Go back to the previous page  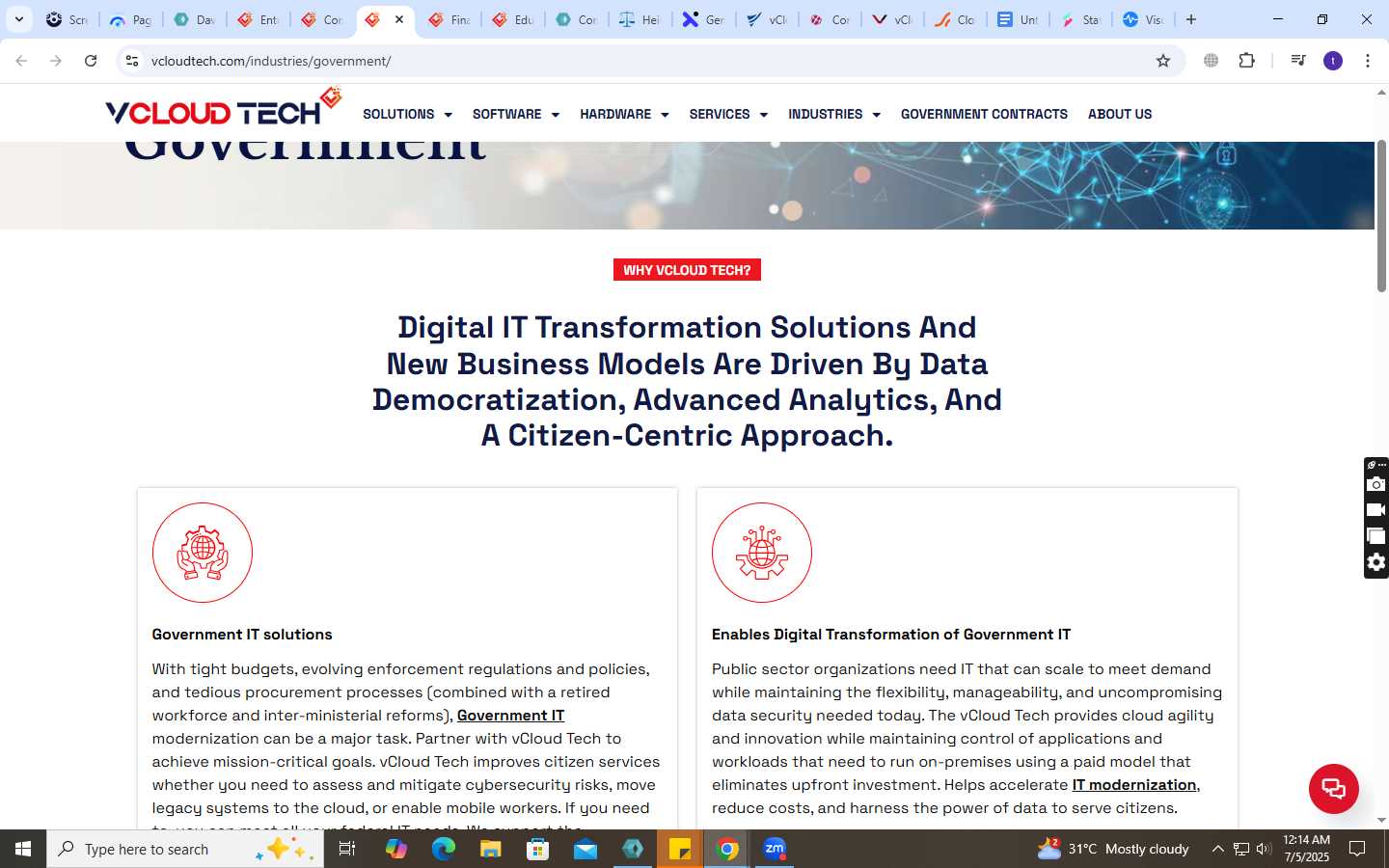coord(21,61)
